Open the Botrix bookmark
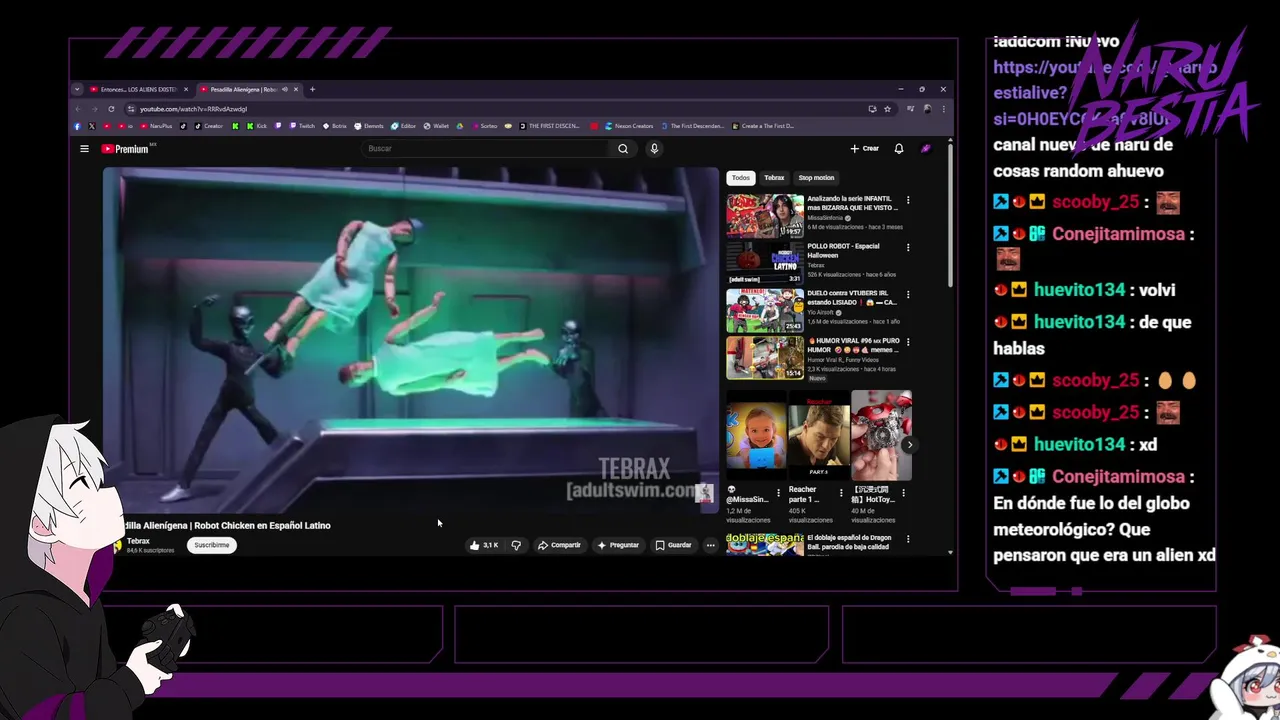 click(x=334, y=126)
